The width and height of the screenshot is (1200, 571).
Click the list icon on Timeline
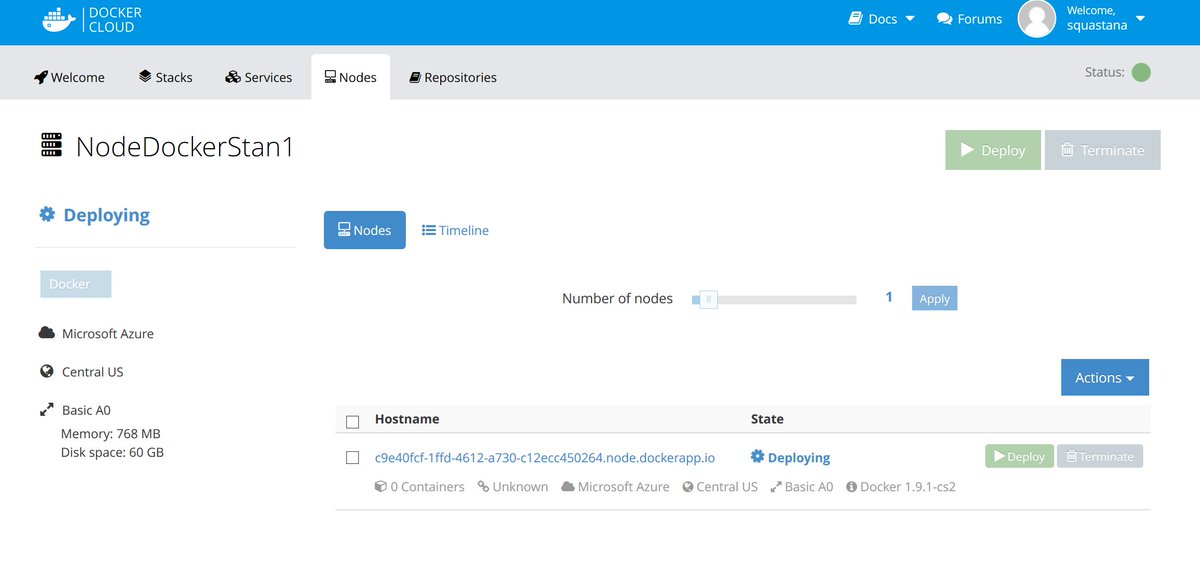pos(429,230)
